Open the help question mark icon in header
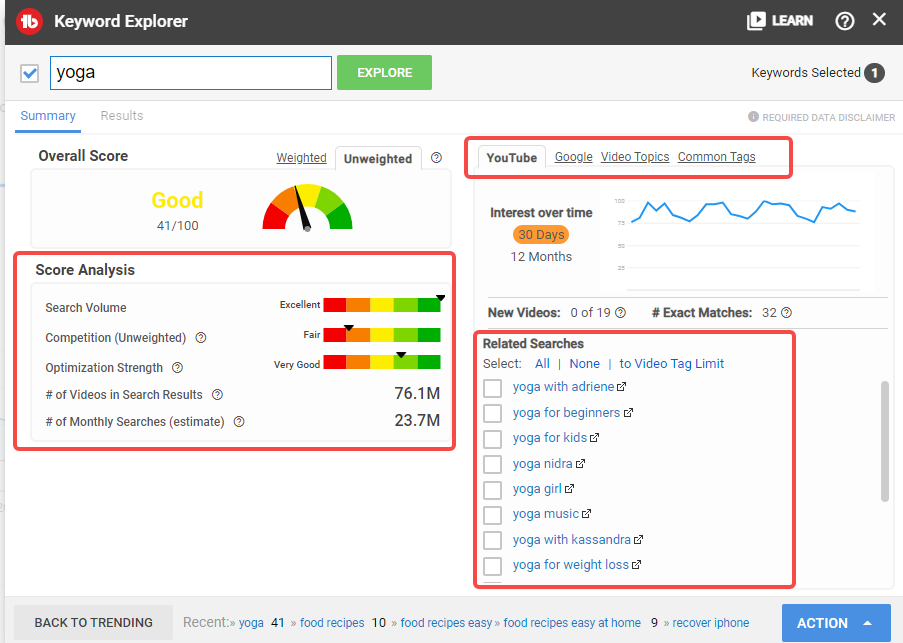Screen dimensions: 903x643 pyautogui.click(x=844, y=21)
